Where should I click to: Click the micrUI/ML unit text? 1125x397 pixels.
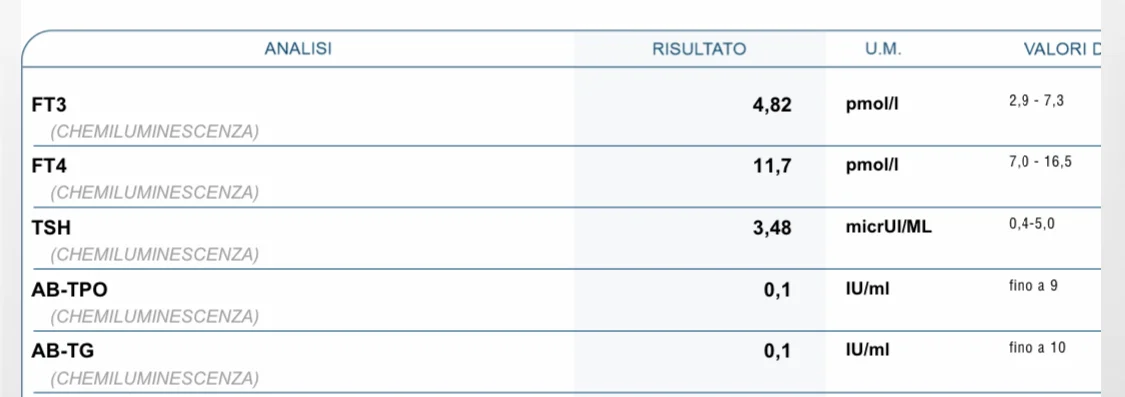click(x=889, y=228)
